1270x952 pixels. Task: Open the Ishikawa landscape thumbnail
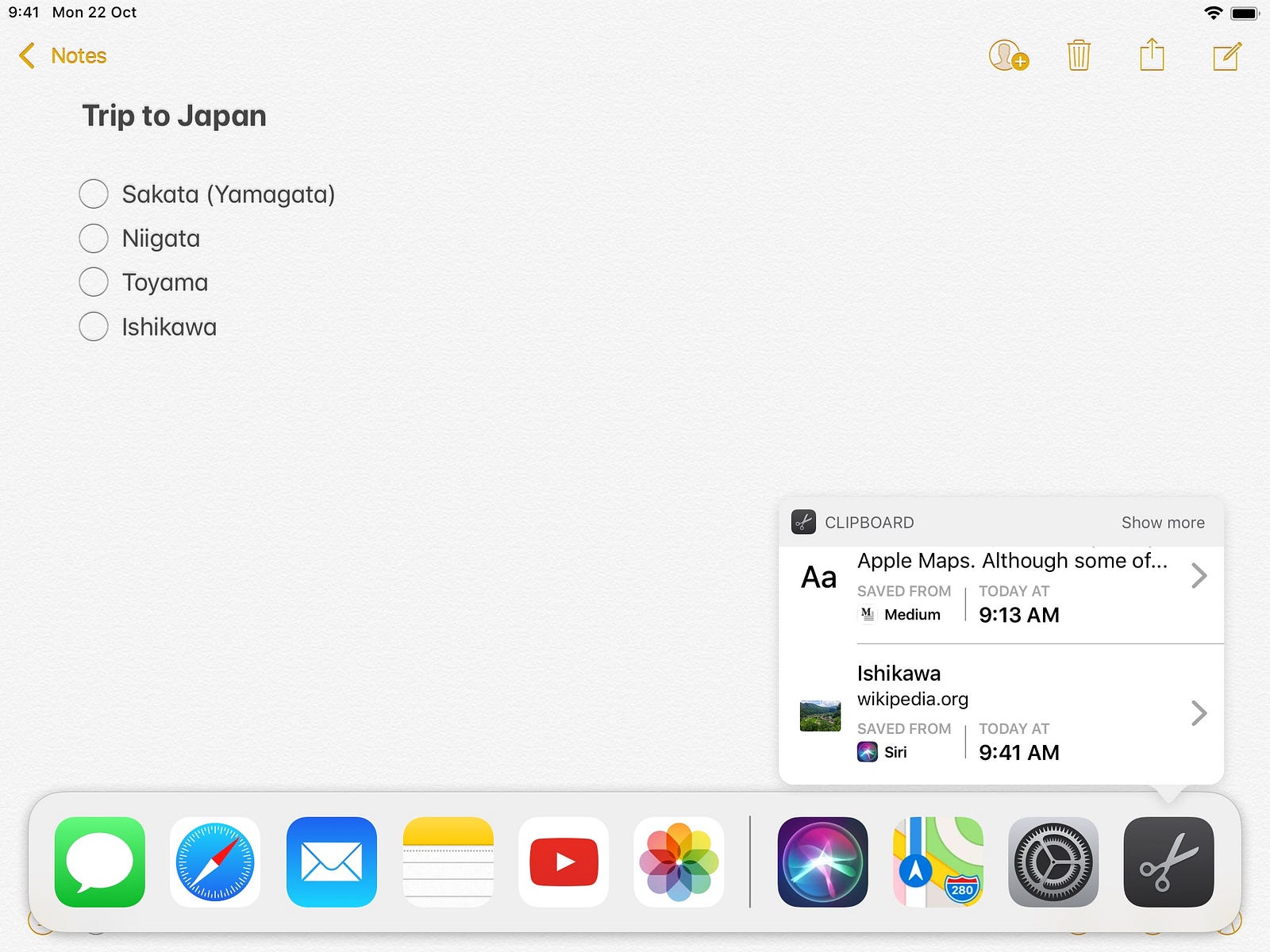pos(820,716)
